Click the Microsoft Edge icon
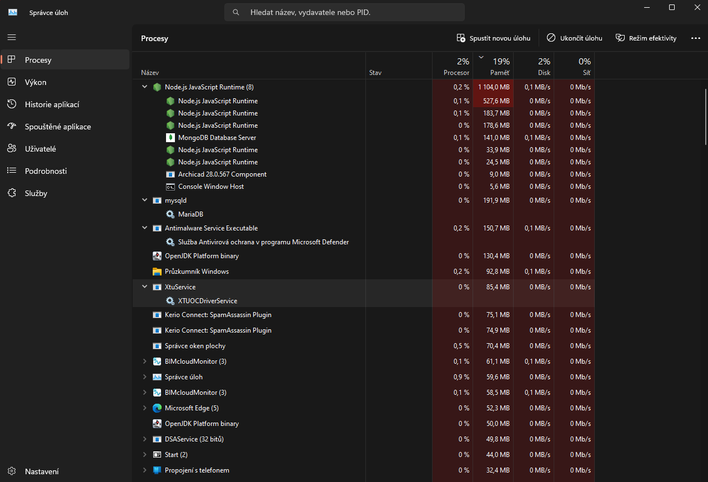This screenshot has width=708, height=482. pyautogui.click(x=157, y=408)
